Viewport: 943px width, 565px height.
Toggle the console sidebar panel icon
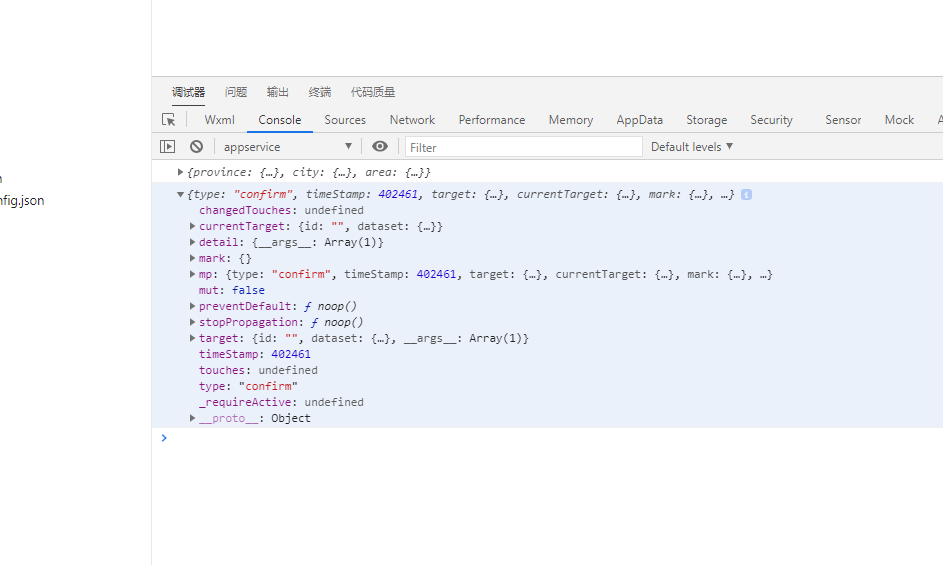coord(167,146)
